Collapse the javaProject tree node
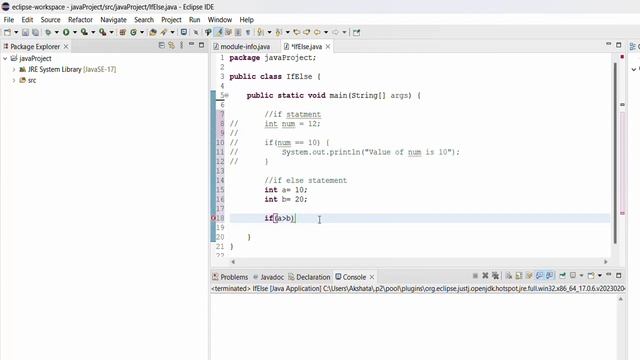The height and width of the screenshot is (360, 640). [5, 59]
